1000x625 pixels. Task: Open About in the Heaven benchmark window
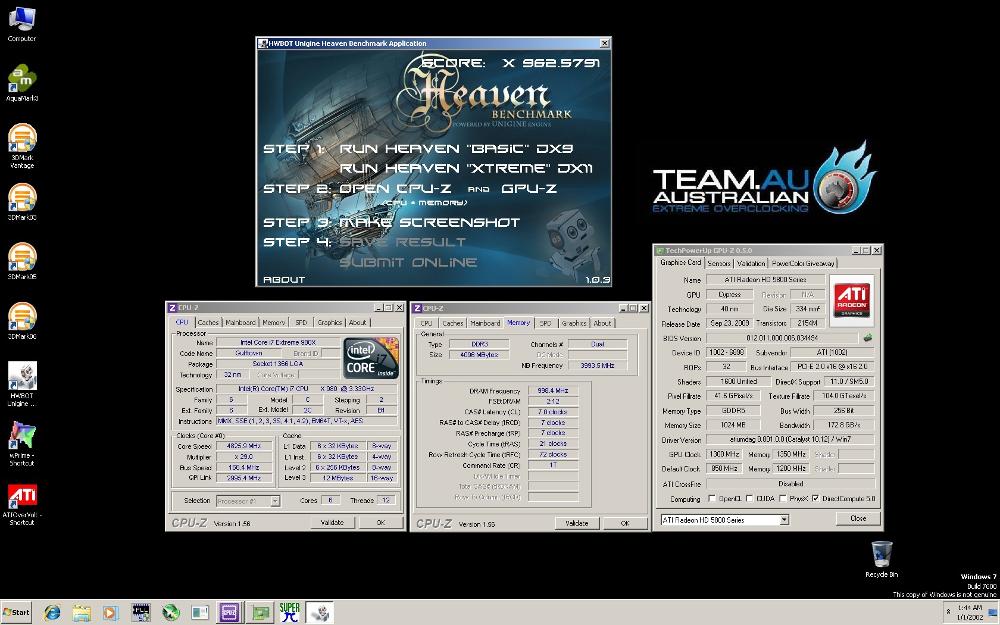pyautogui.click(x=284, y=279)
